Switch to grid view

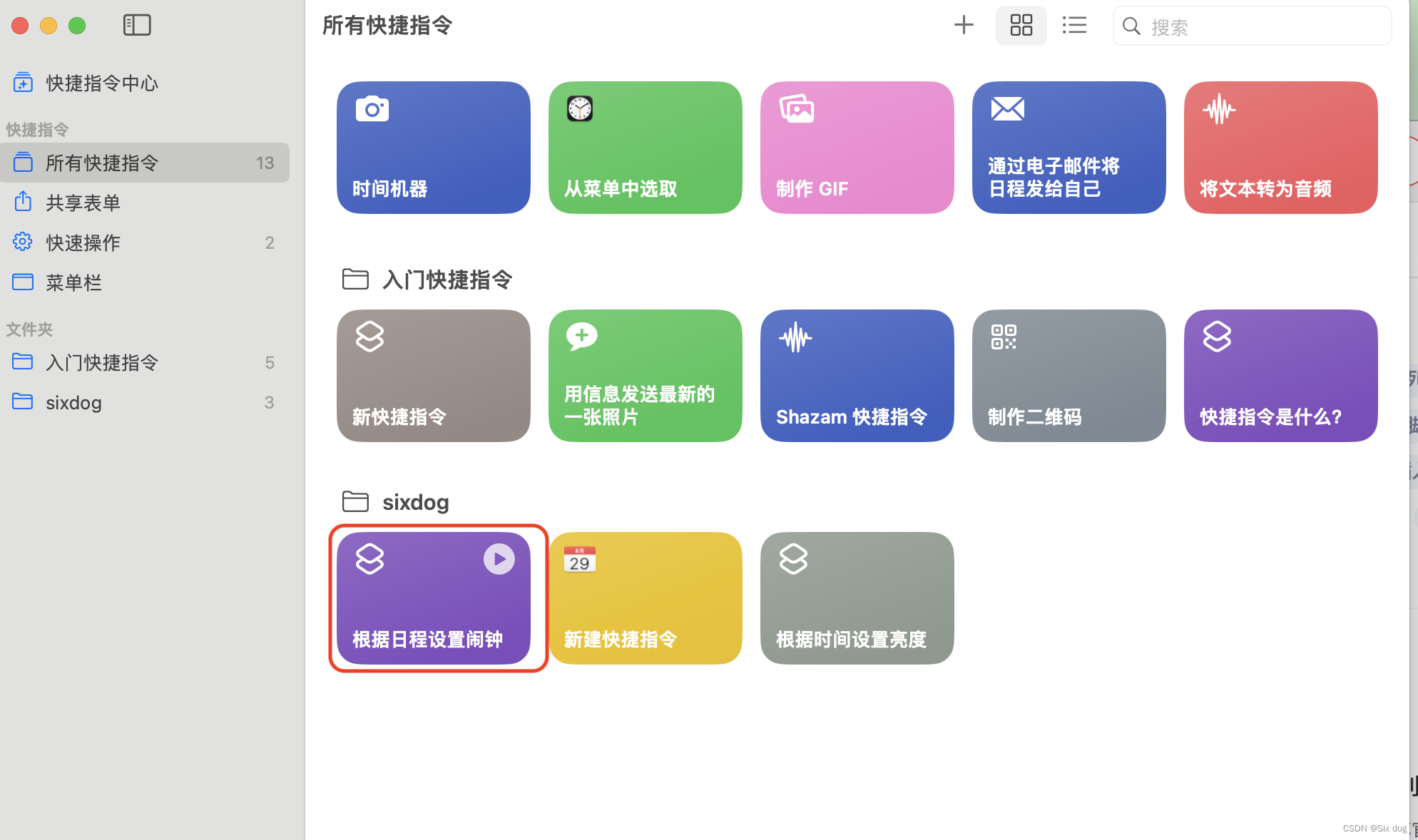[x=1021, y=26]
